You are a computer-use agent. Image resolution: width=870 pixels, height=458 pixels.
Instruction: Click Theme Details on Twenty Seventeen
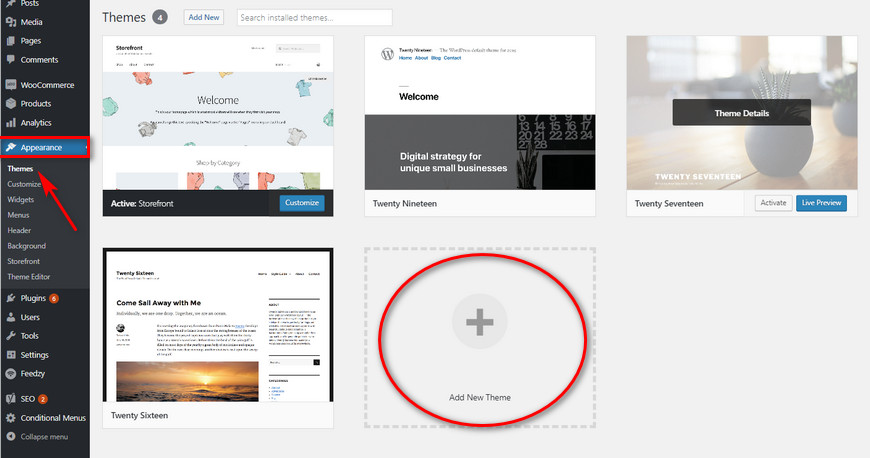pyautogui.click(x=742, y=113)
